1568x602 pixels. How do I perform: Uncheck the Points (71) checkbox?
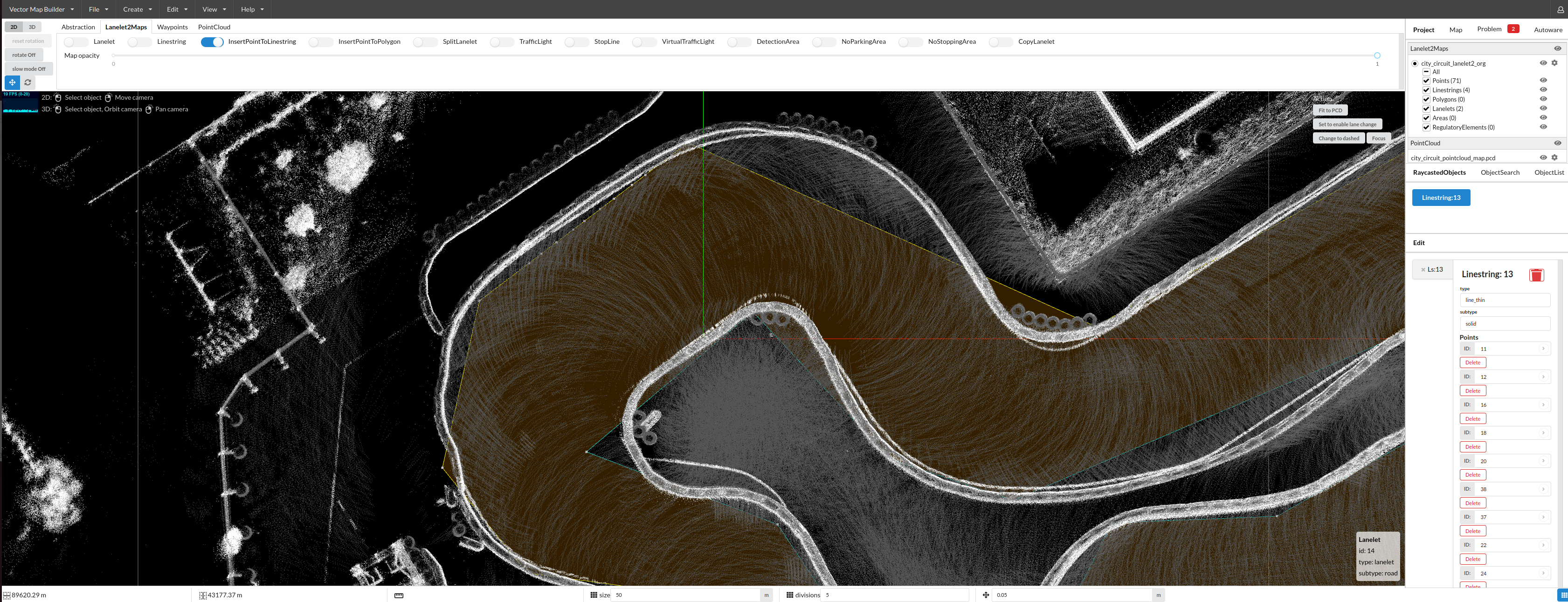[x=1427, y=80]
